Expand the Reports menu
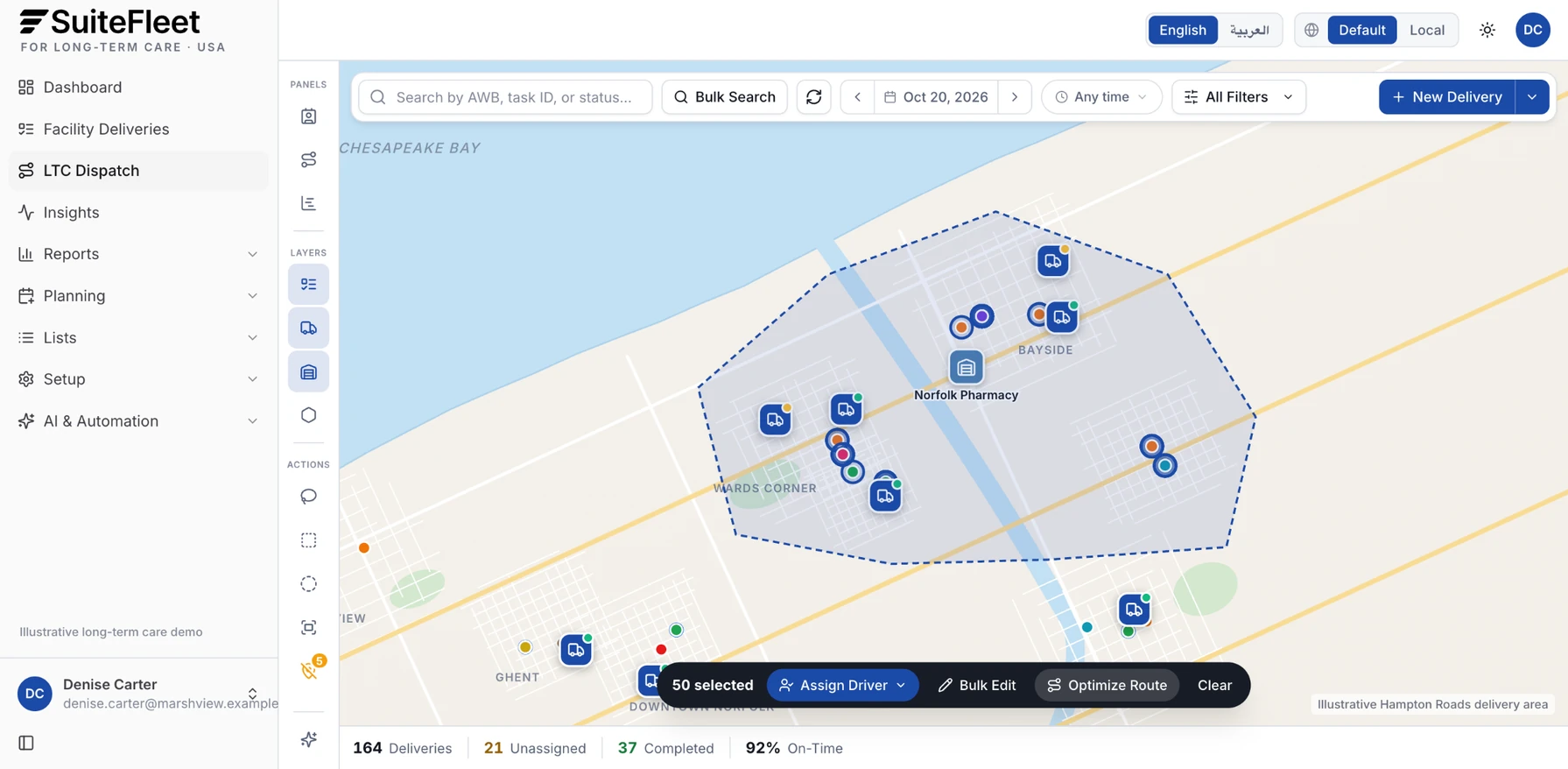The image size is (1568, 769). click(x=138, y=254)
